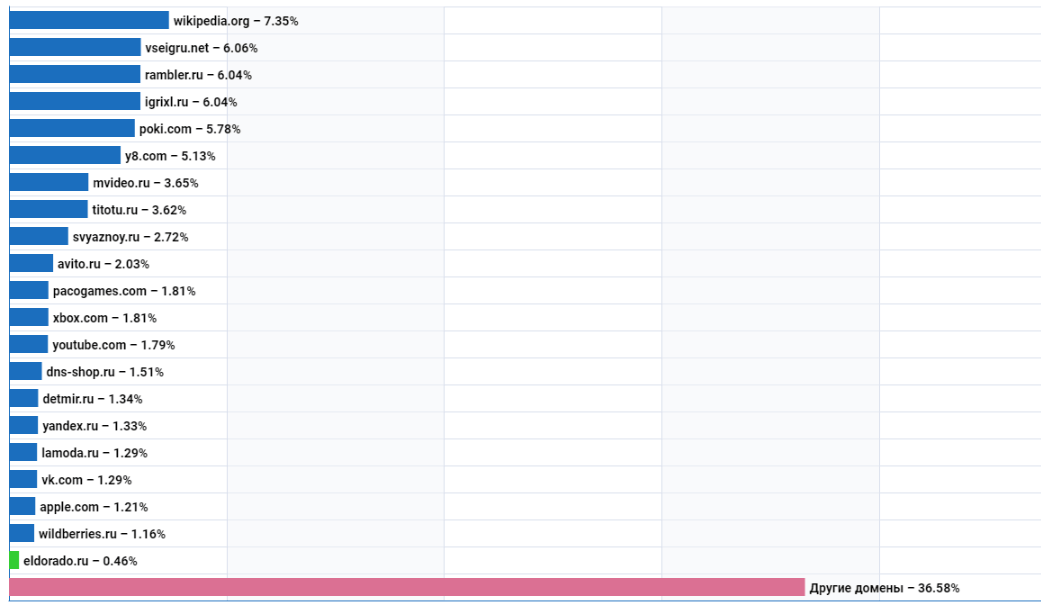Screen dimensions: 1041x607
Task: Click the mvideo.ru blue bar
Action: click(x=48, y=183)
